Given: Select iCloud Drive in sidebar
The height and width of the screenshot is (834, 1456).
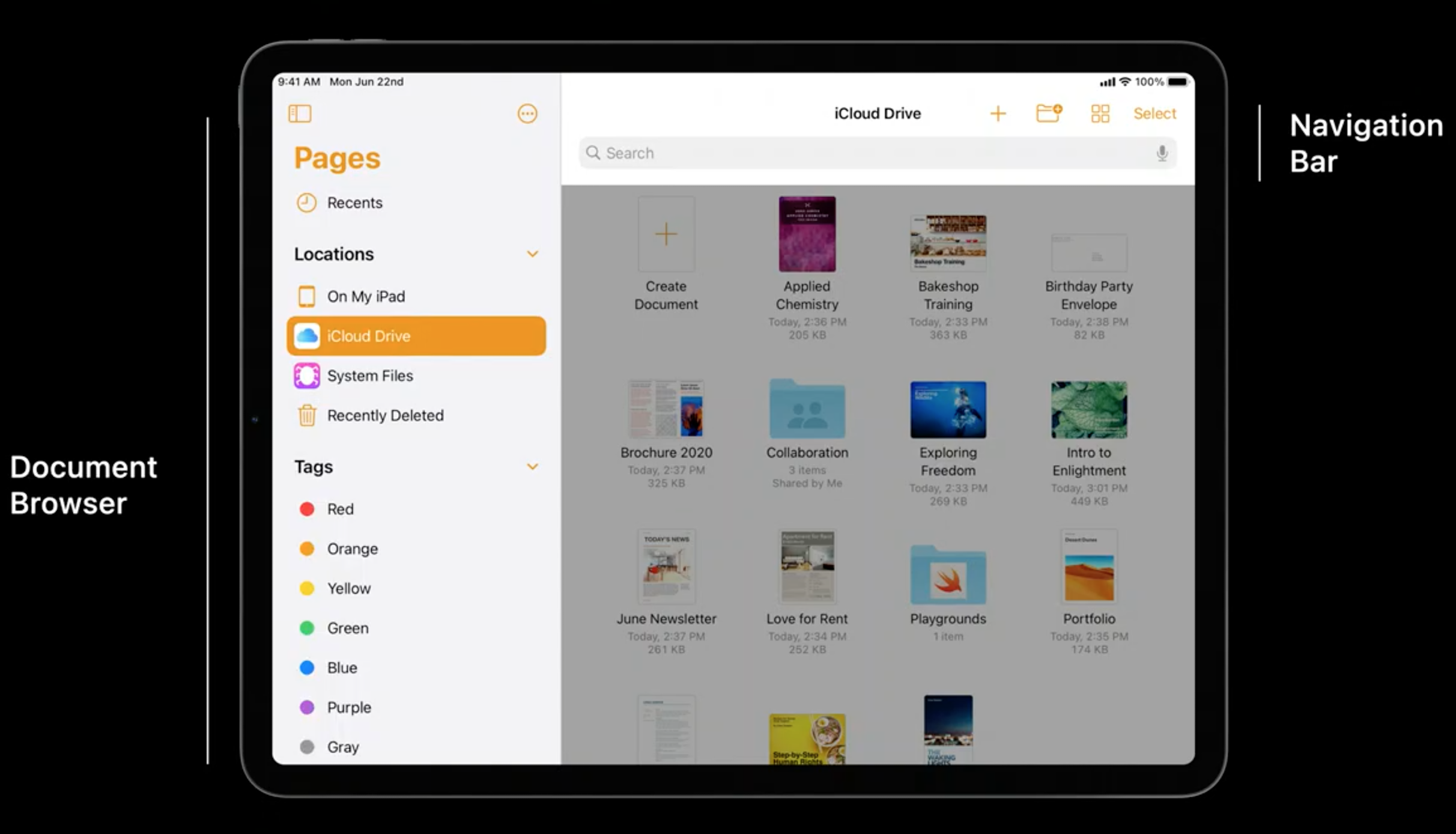Looking at the screenshot, I should click(416, 336).
